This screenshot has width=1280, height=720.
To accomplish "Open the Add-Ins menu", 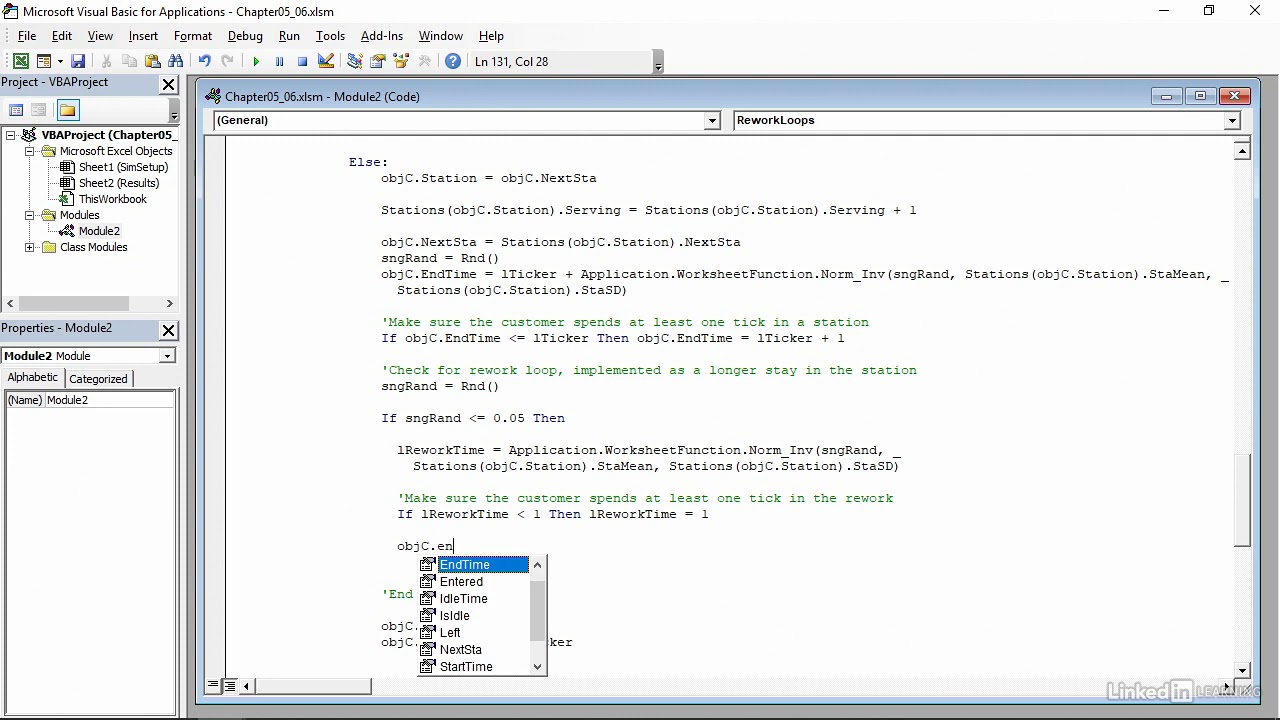I will click(x=382, y=36).
